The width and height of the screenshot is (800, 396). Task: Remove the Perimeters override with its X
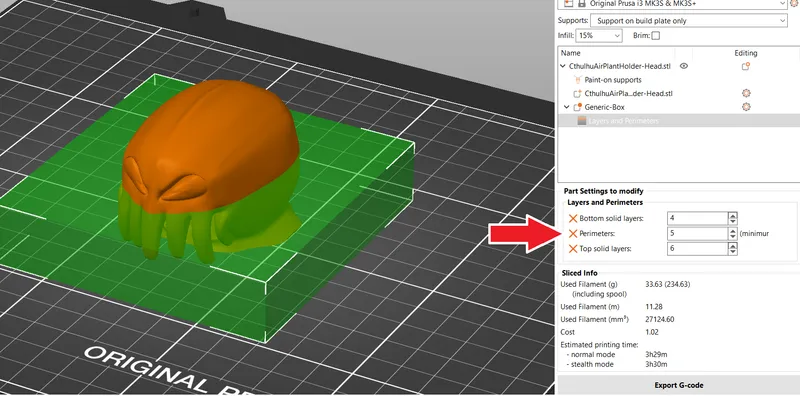(573, 234)
